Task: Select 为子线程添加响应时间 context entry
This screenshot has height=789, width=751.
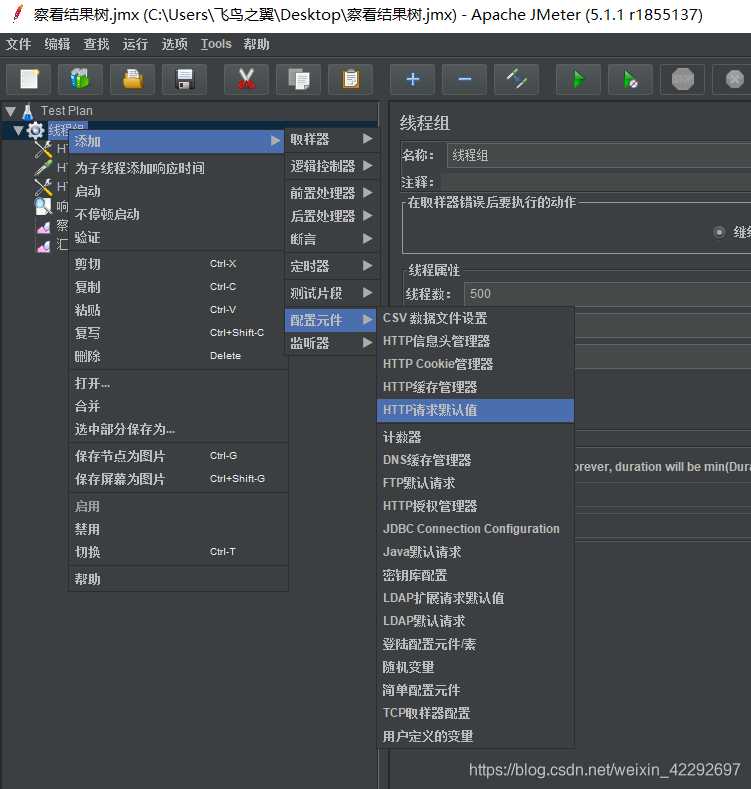Action: [178, 168]
